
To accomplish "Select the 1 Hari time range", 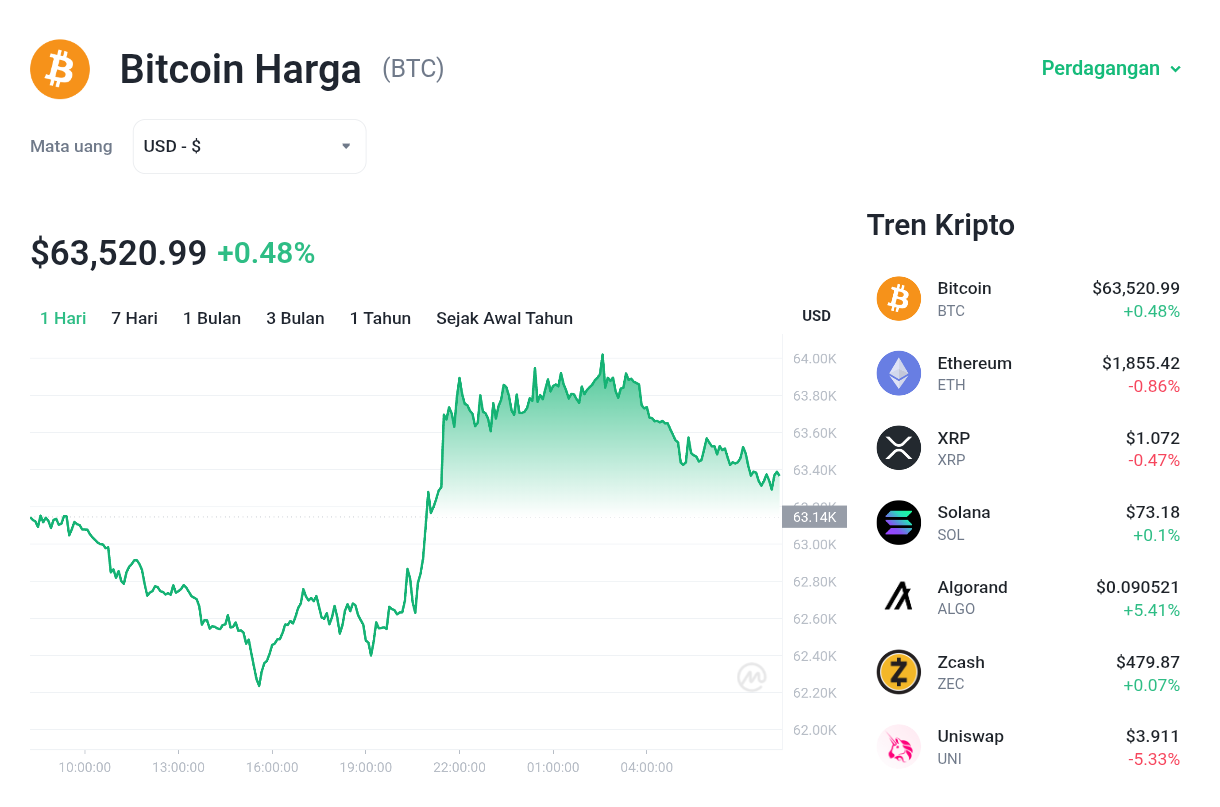I will pos(63,318).
